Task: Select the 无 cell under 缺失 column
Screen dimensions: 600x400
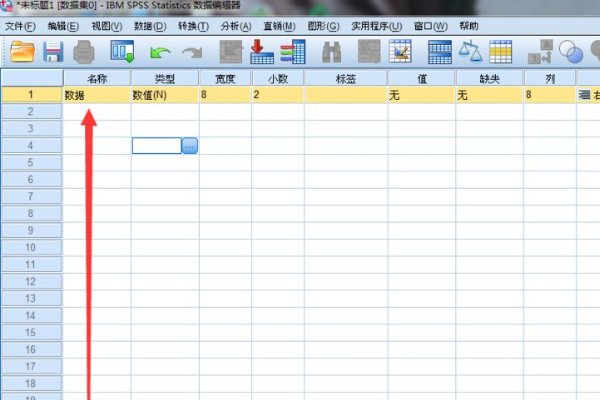Action: click(x=489, y=95)
